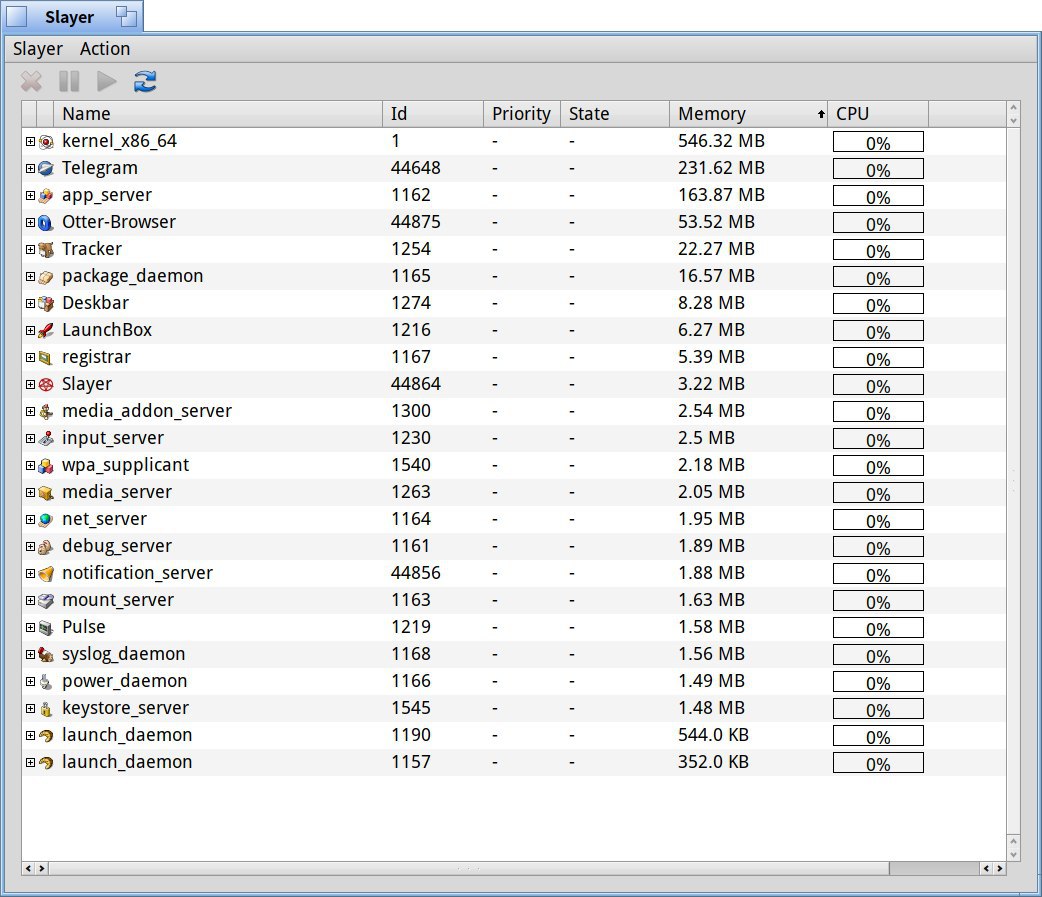
Task: Sort by the Memory column header
Action: coord(748,114)
